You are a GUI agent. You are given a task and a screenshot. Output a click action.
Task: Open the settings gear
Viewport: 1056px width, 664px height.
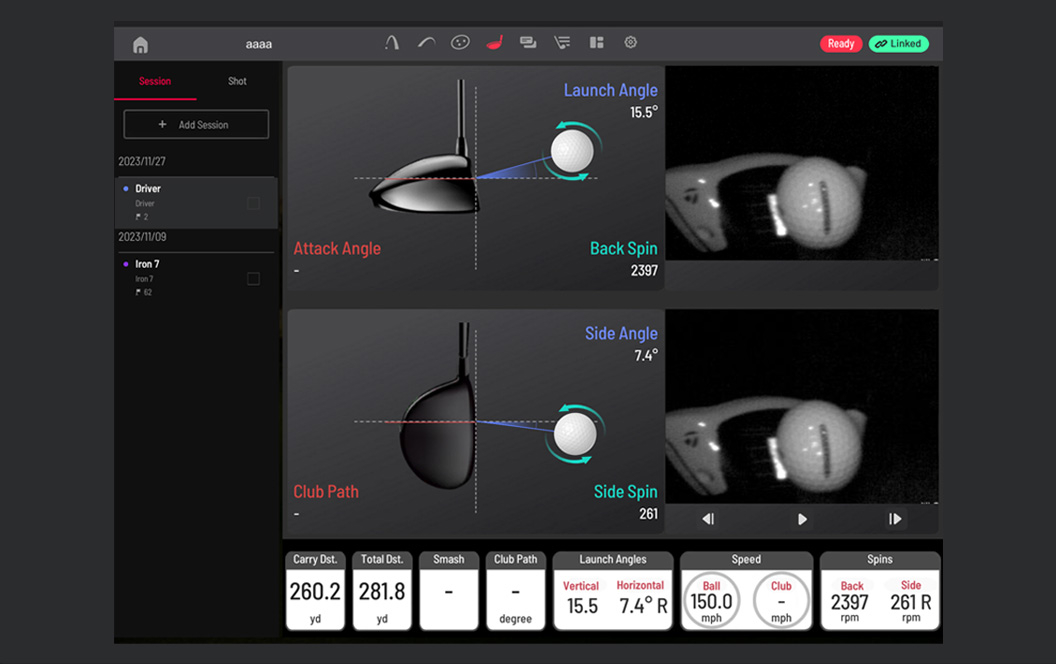(x=631, y=43)
